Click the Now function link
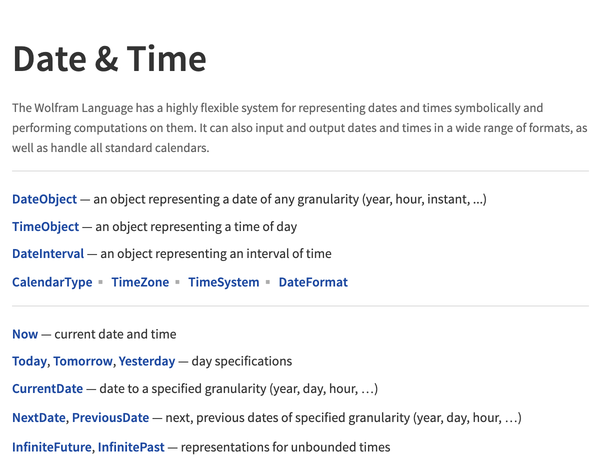The width and height of the screenshot is (601, 467). pyautogui.click(x=25, y=334)
